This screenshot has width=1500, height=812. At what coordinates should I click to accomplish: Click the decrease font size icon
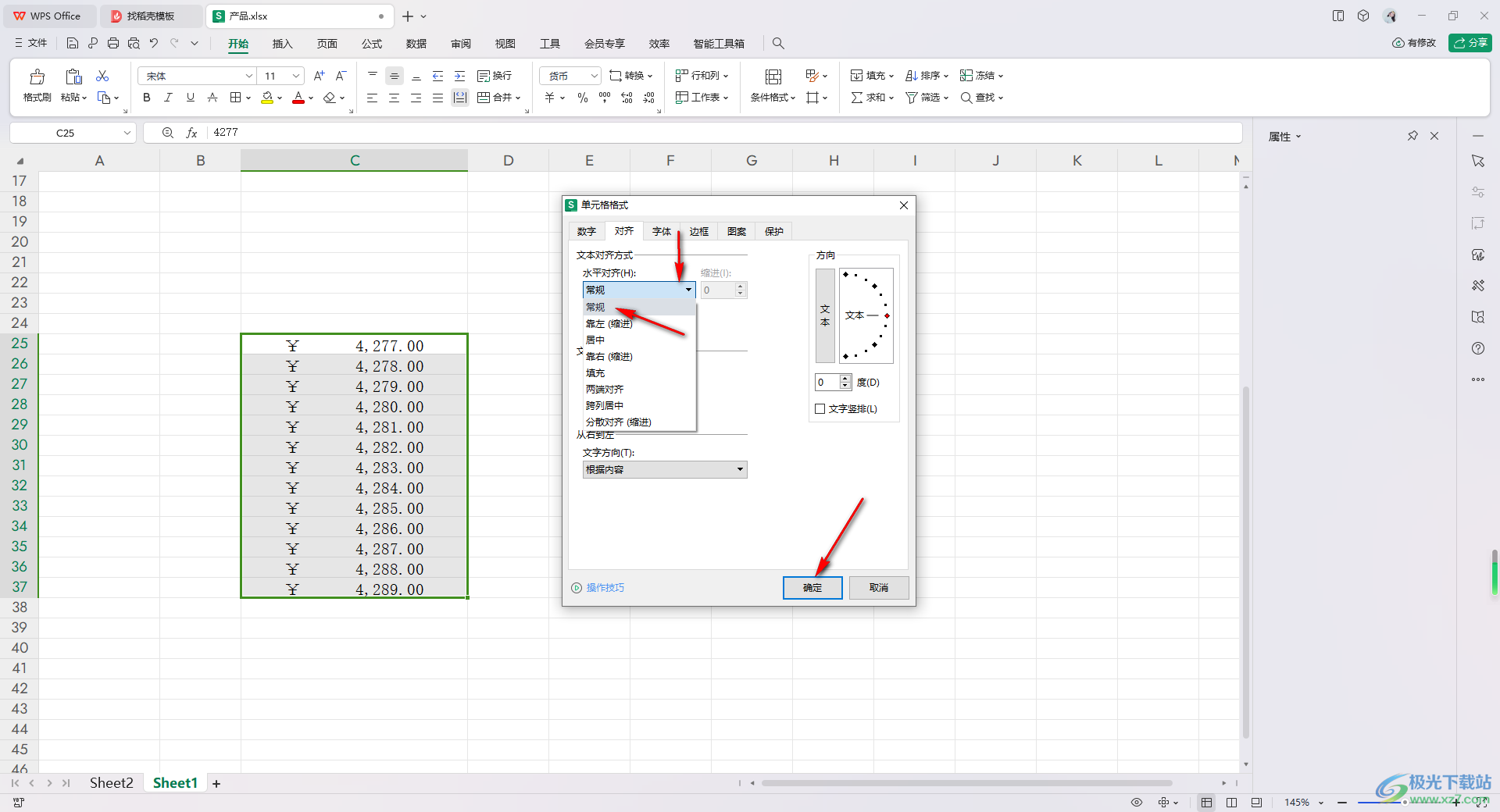point(341,76)
